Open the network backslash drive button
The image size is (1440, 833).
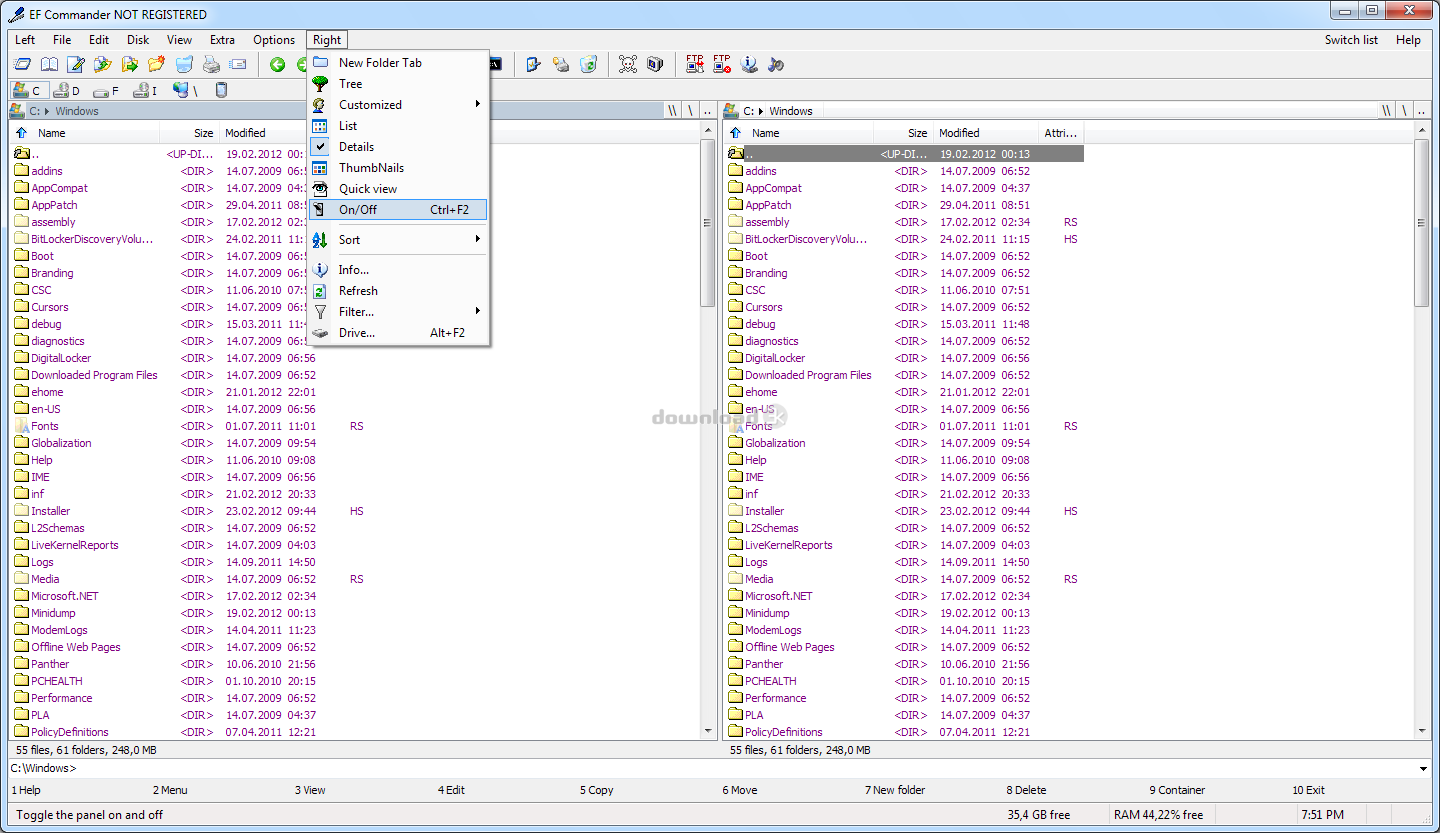tap(186, 90)
